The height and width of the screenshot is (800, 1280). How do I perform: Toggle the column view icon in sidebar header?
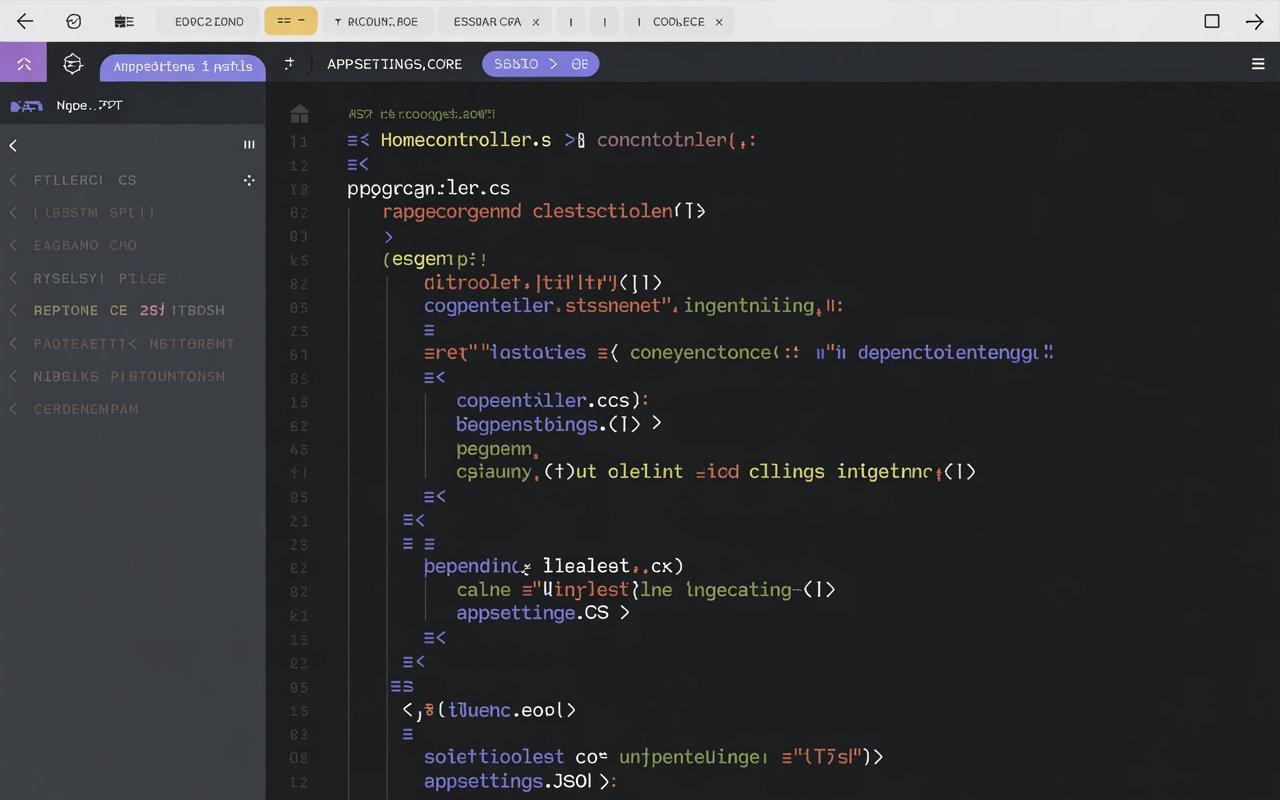click(249, 145)
